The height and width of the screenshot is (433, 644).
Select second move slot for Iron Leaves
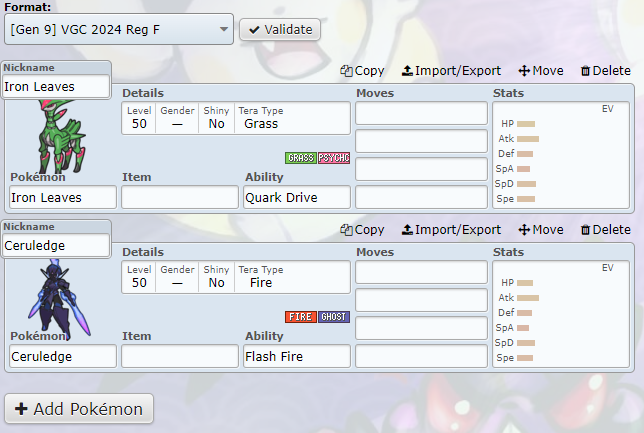pyautogui.click(x=421, y=141)
